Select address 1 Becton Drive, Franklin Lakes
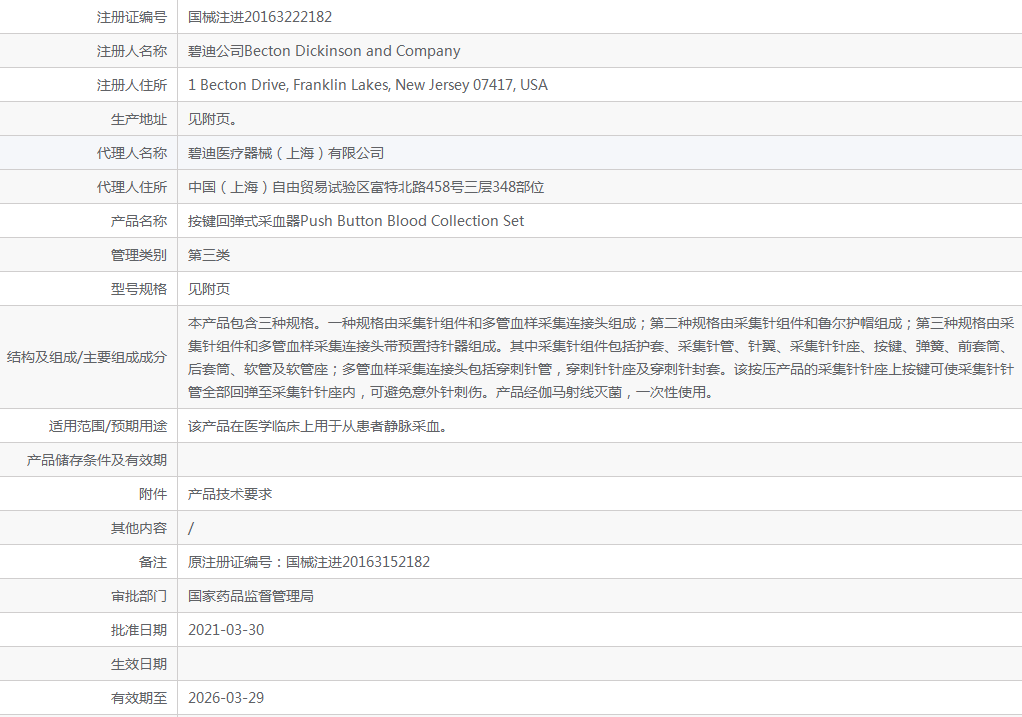Image resolution: width=1022 pixels, height=717 pixels. [289, 85]
